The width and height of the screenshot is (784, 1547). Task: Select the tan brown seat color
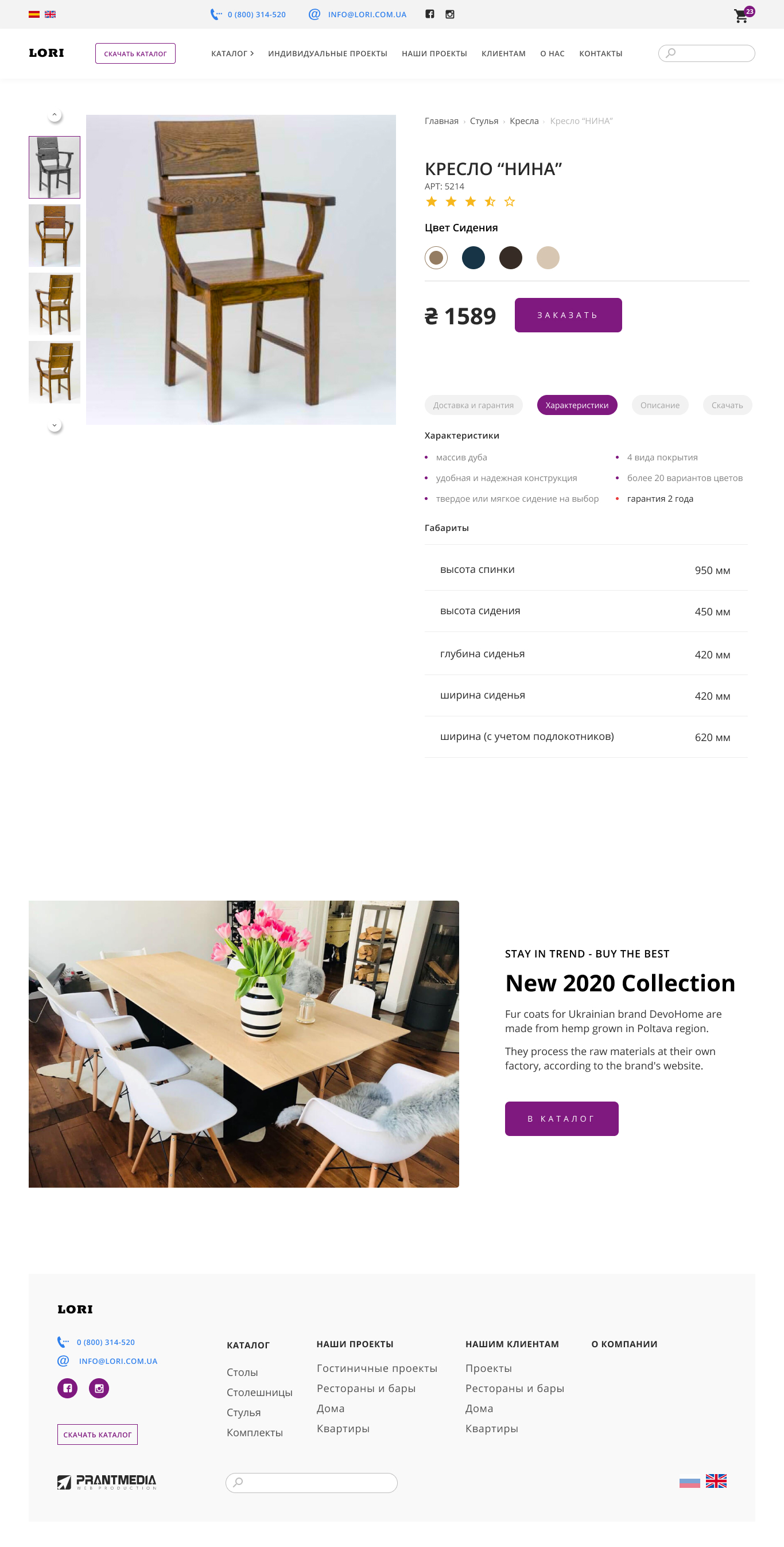[x=436, y=258]
